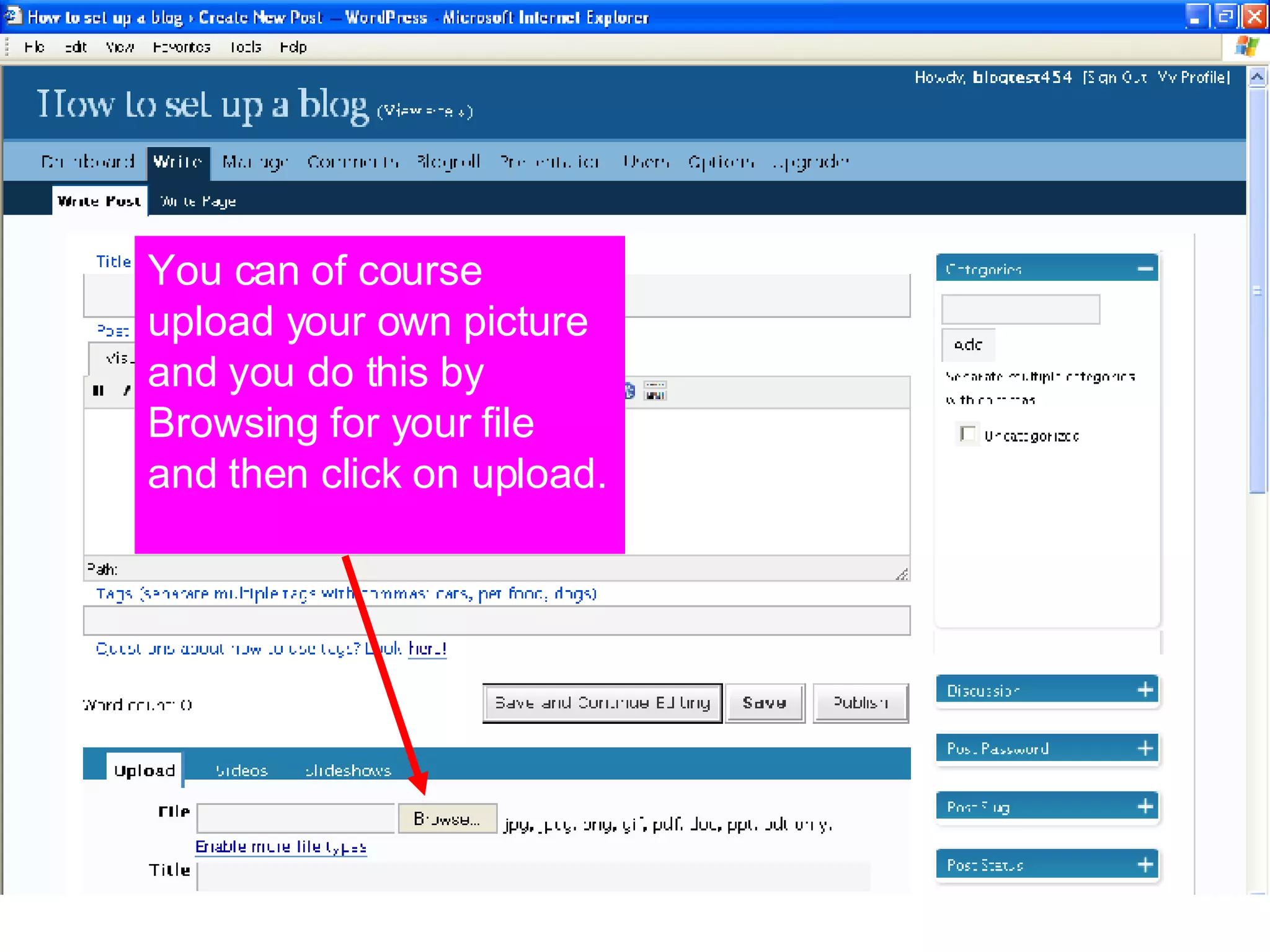The image size is (1270, 952).
Task: Click the Publish button
Action: (861, 703)
